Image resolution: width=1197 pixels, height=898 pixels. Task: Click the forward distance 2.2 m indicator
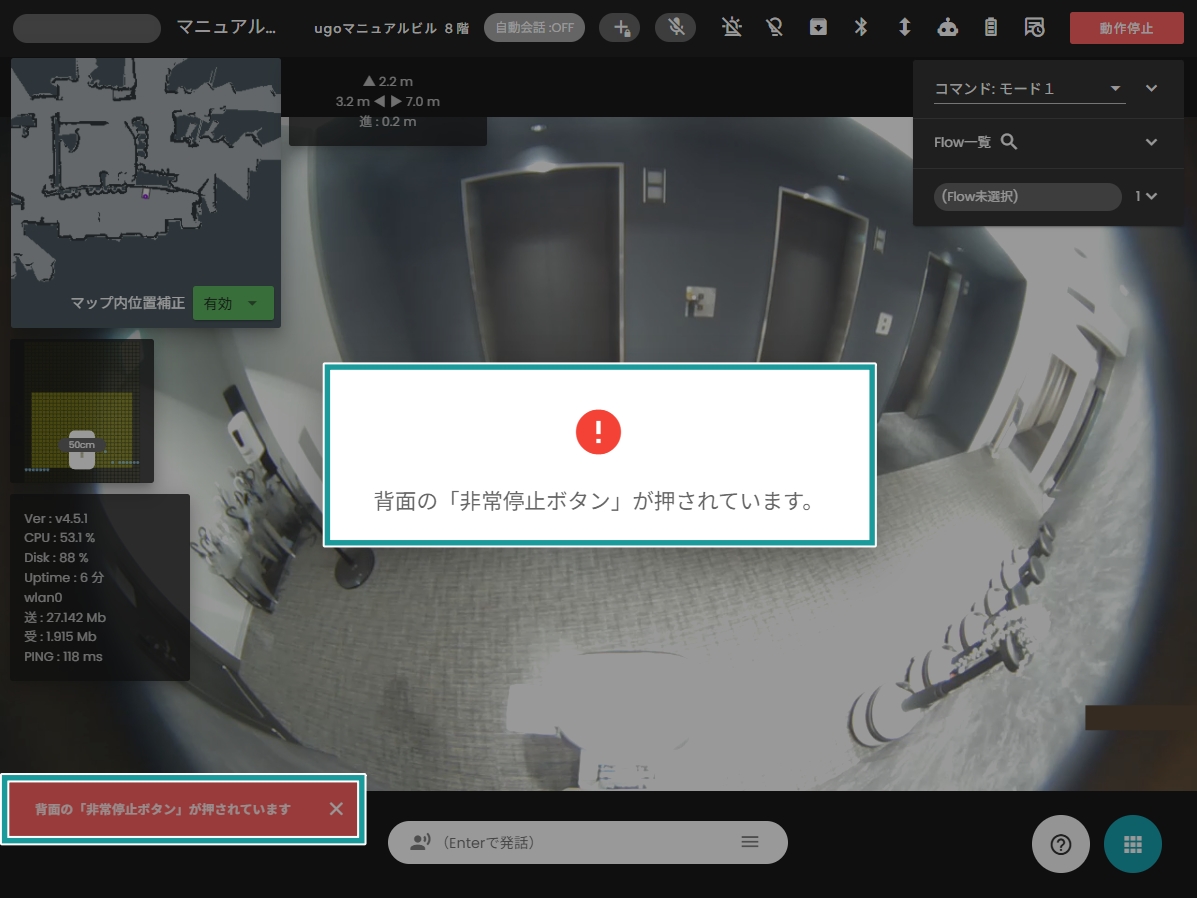click(x=388, y=81)
